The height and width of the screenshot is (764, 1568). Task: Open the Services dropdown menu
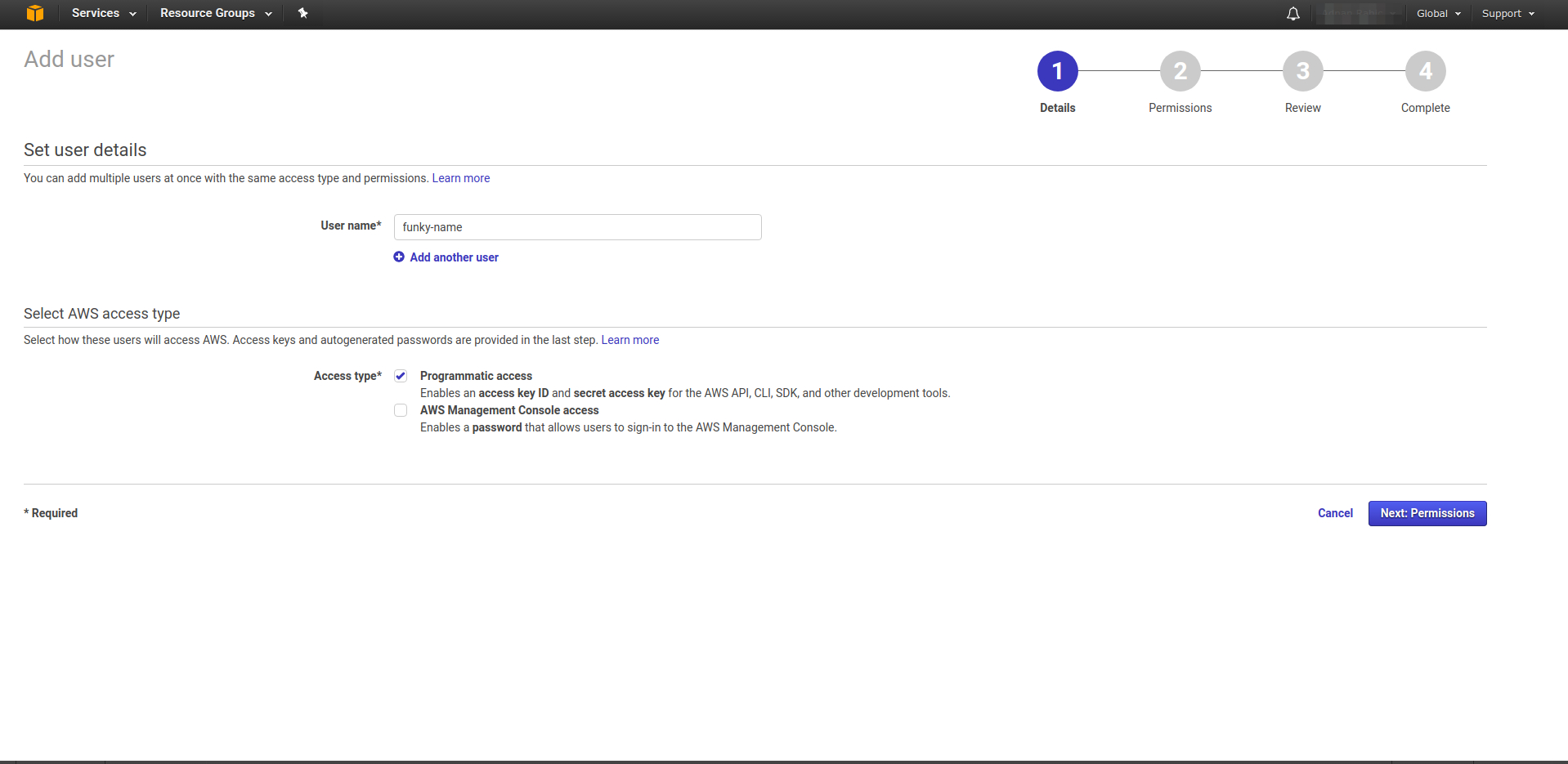pos(104,13)
